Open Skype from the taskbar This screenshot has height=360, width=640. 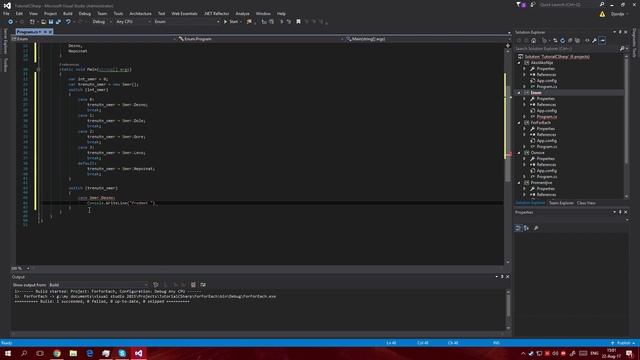(122, 353)
